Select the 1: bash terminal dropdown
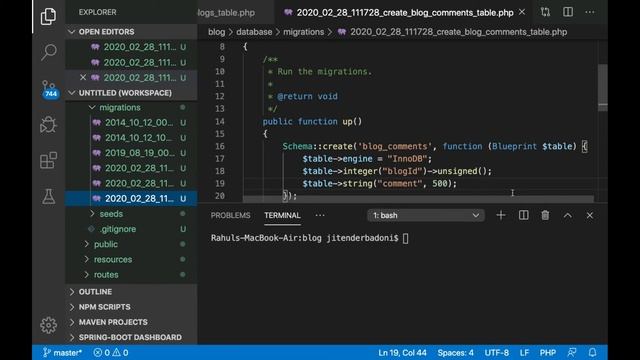Viewport: 640px width, 360px height. tap(426, 215)
